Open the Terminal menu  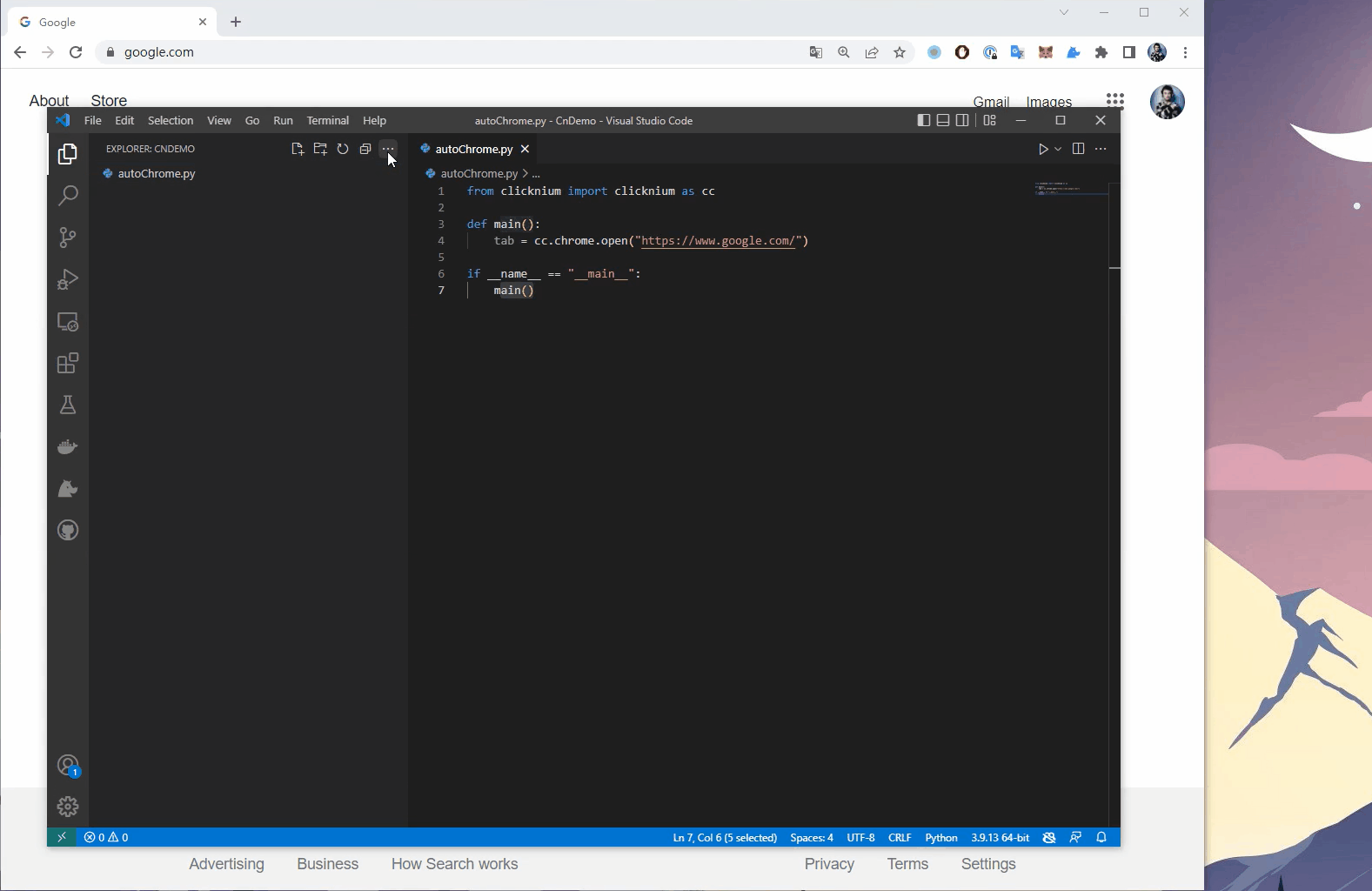[x=327, y=120]
